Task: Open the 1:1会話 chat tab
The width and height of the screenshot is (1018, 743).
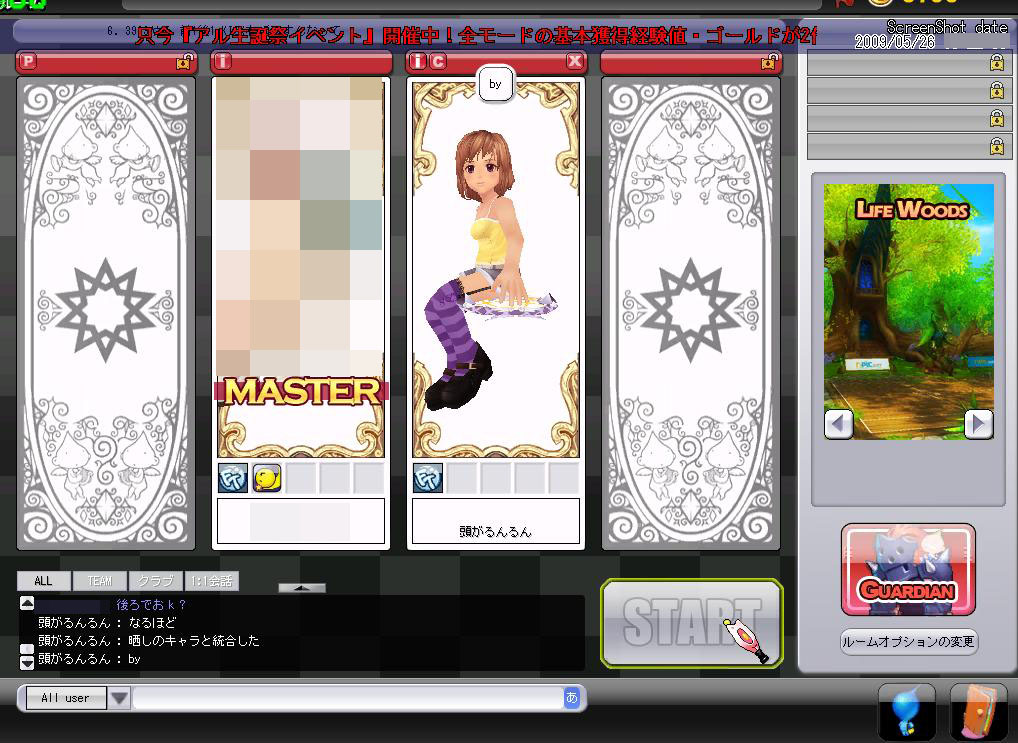Action: 212,581
